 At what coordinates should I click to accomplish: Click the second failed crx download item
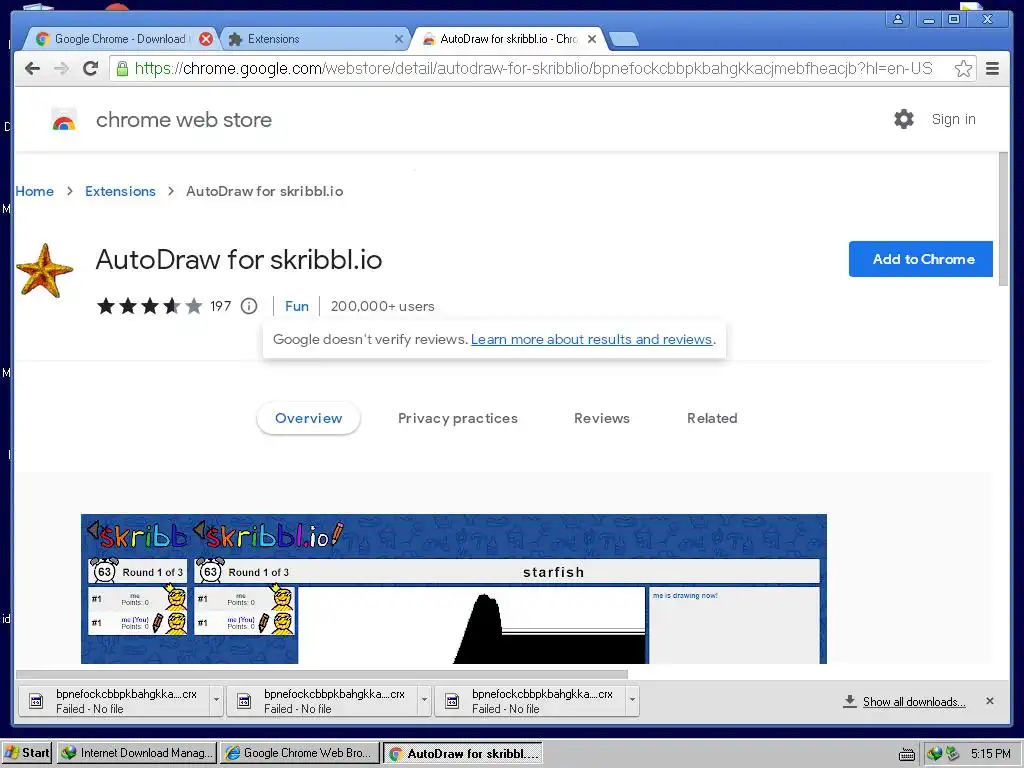321,701
